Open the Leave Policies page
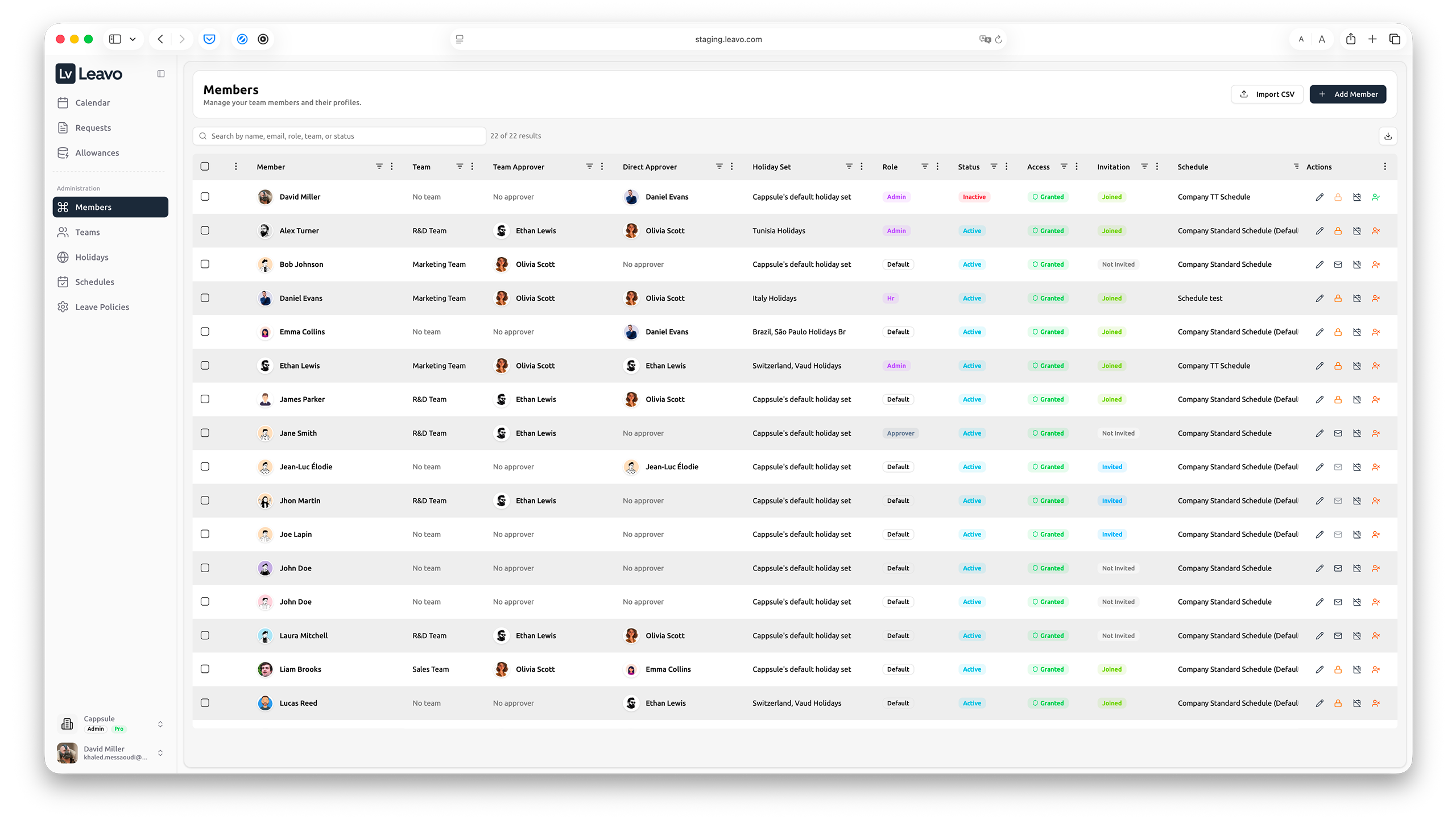The width and height of the screenshot is (1456, 819). [x=102, y=307]
